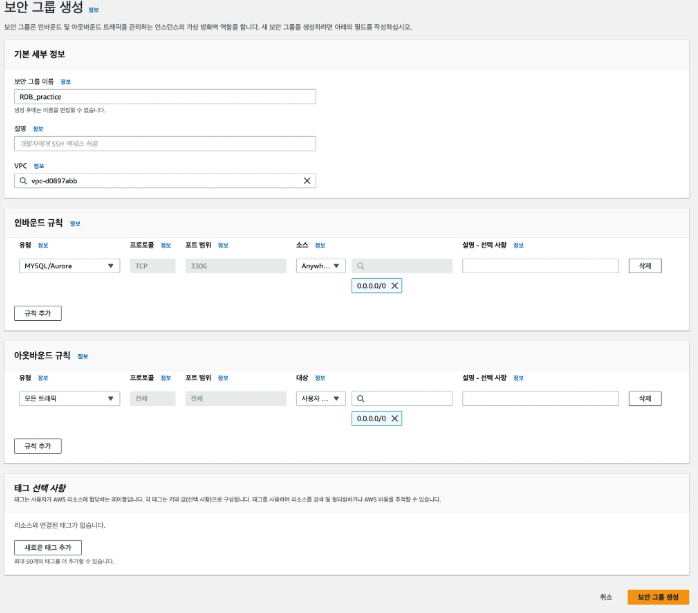
Task: Open 정보 link next to page title
Action: tap(93, 10)
